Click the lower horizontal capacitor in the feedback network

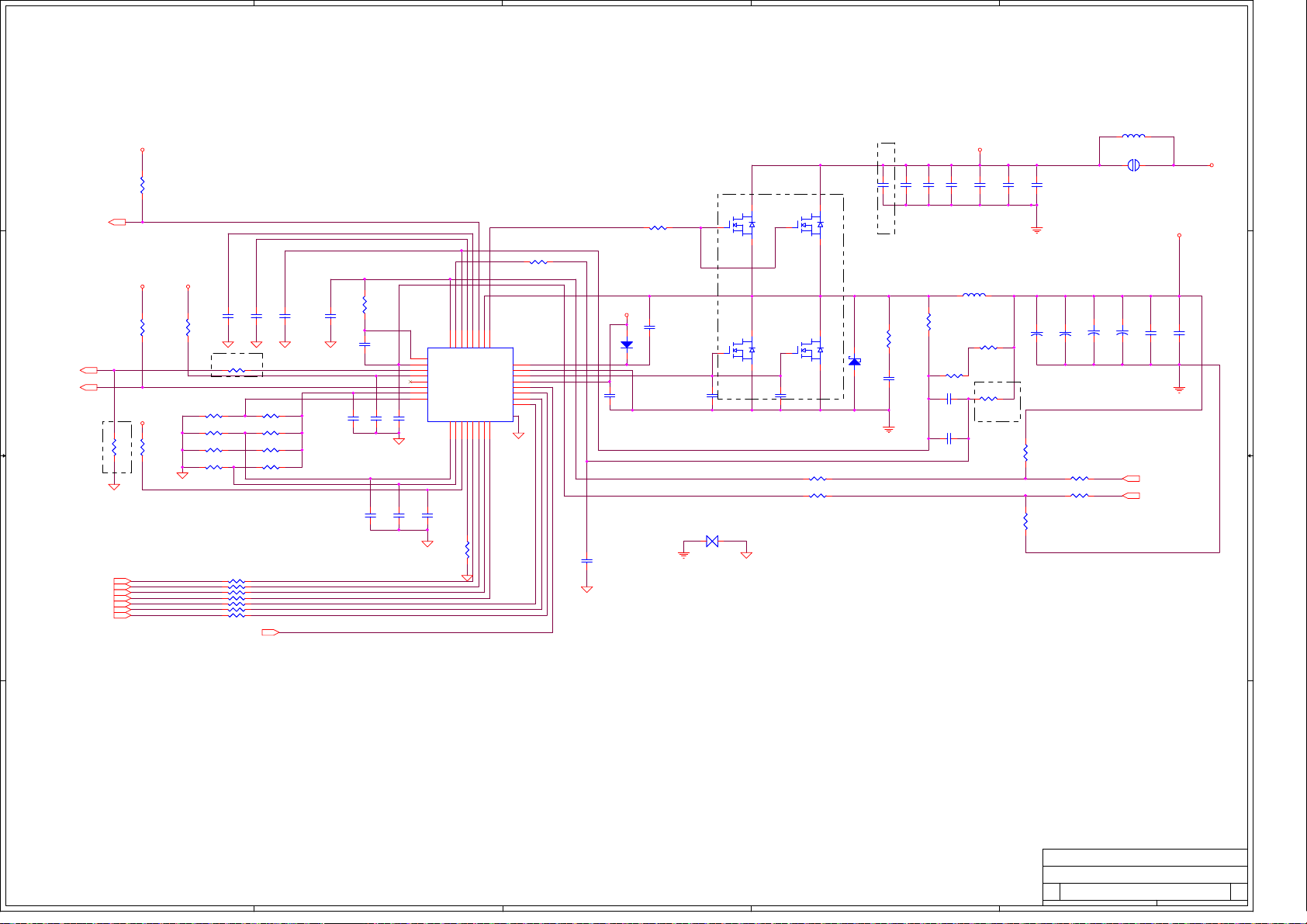tap(949, 439)
